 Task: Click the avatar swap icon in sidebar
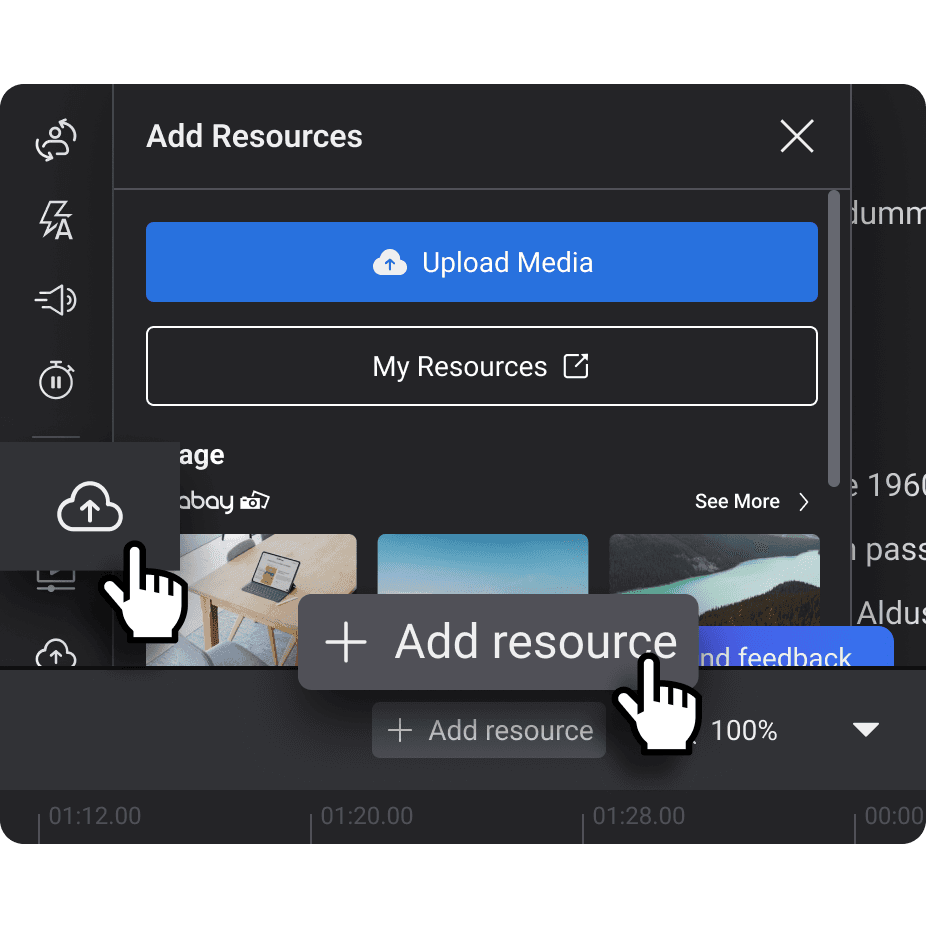[x=56, y=140]
